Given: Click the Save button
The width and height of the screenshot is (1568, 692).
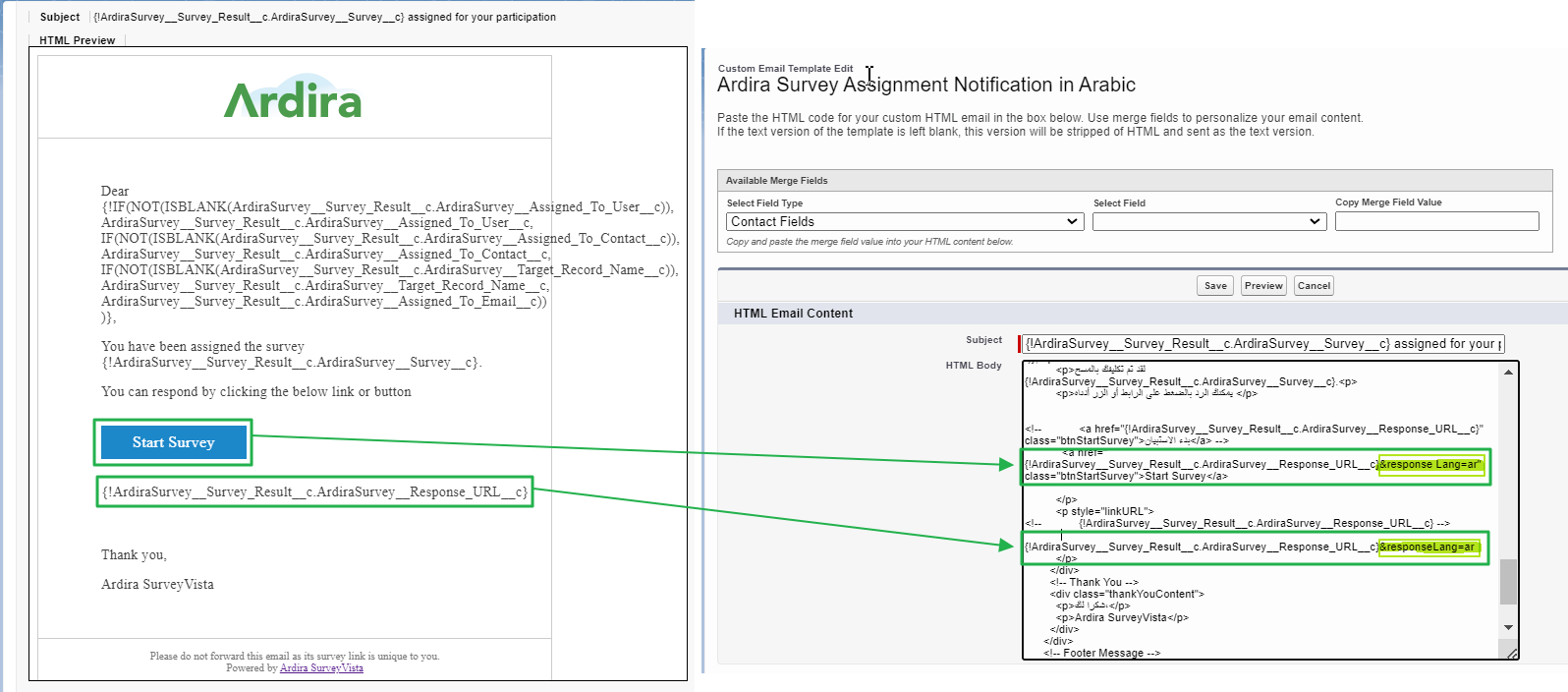Looking at the screenshot, I should pyautogui.click(x=1215, y=286).
